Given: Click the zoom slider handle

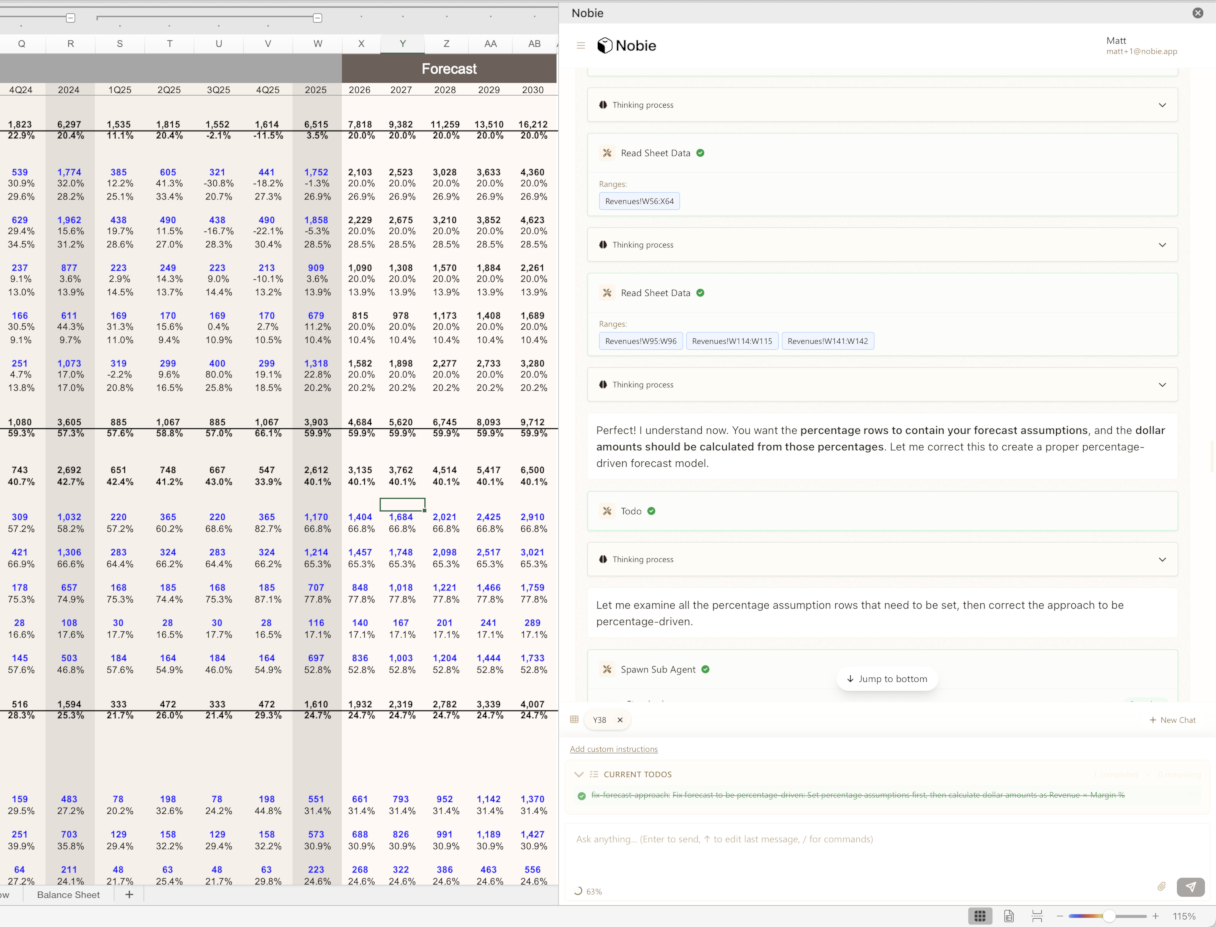Looking at the screenshot, I should coord(1109,916).
